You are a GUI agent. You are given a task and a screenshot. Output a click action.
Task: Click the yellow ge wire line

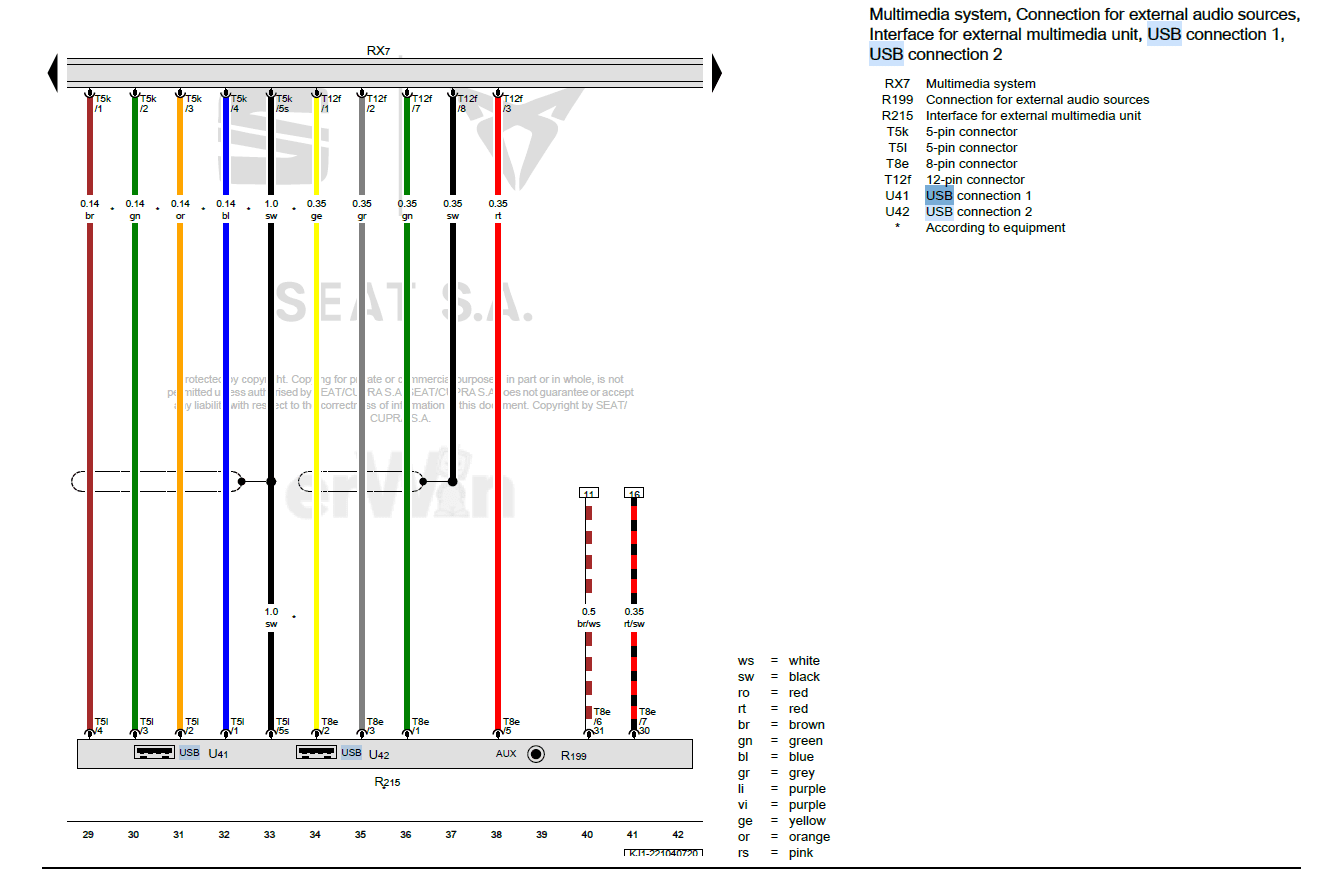point(317,400)
